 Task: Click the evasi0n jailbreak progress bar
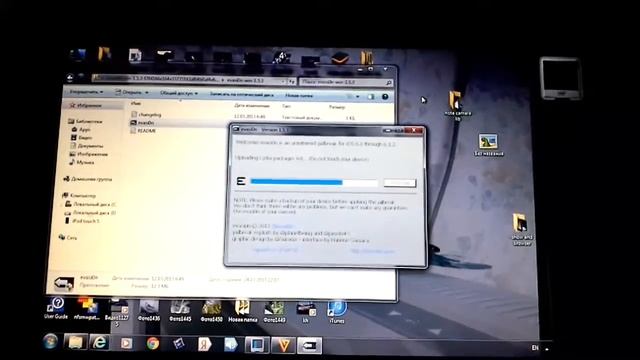pyautogui.click(x=314, y=182)
